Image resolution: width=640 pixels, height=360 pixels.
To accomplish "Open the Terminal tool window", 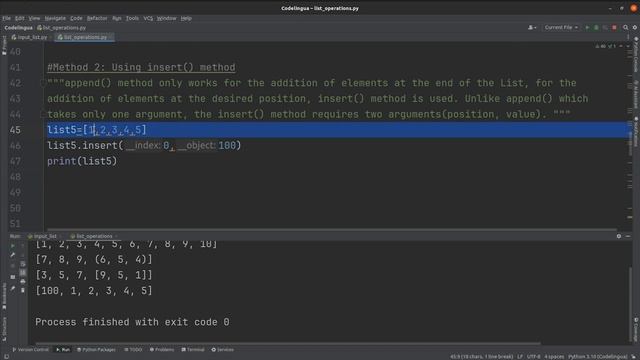I will [x=193, y=350].
